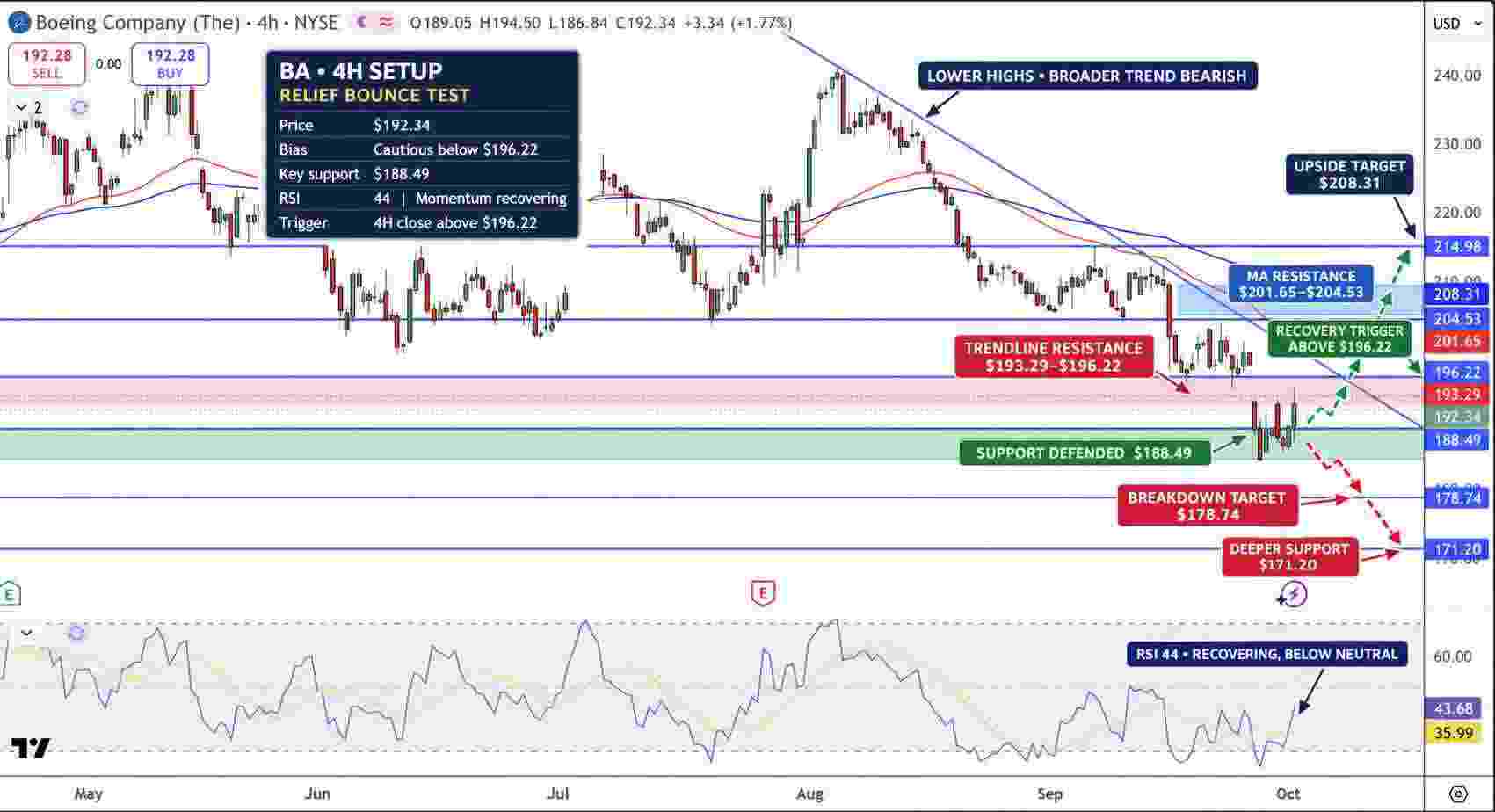Click the RSI value label 43.68
The width and height of the screenshot is (1495, 812).
point(1454,709)
